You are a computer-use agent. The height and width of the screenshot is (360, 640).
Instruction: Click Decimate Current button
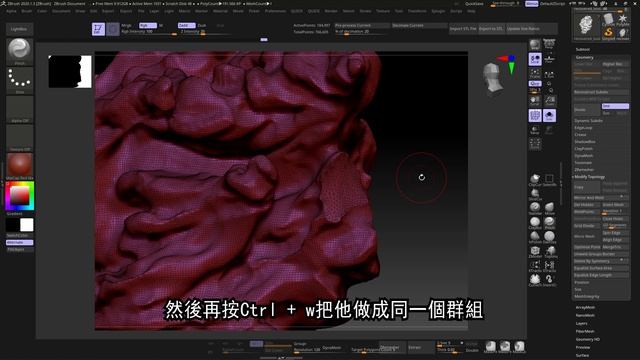(419, 25)
